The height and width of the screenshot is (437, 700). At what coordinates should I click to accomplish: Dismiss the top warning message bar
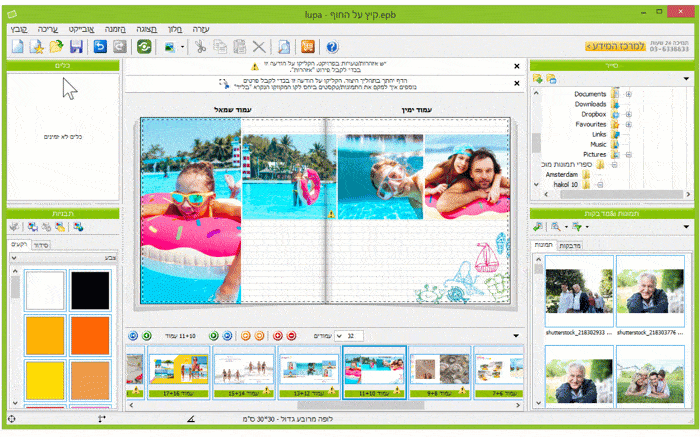(516, 67)
